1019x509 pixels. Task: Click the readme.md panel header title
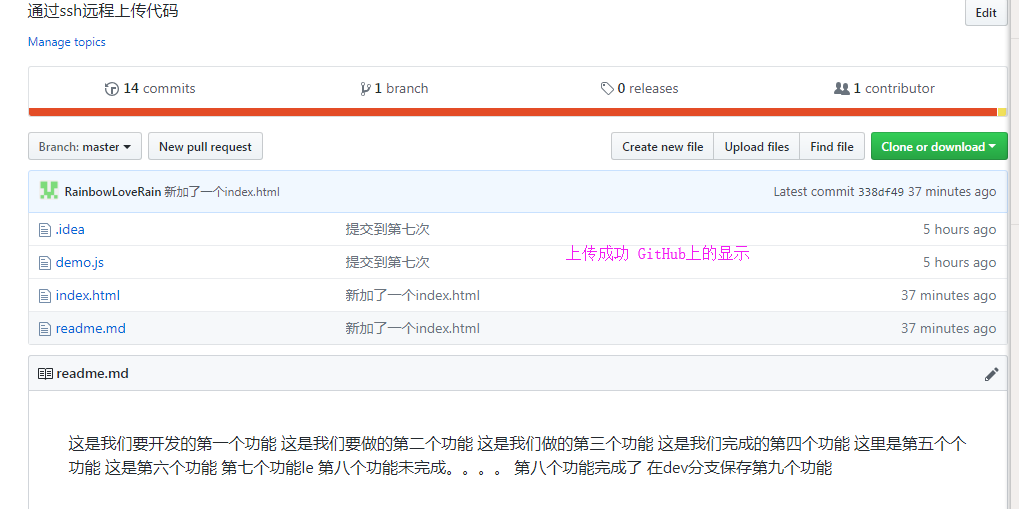click(92, 374)
